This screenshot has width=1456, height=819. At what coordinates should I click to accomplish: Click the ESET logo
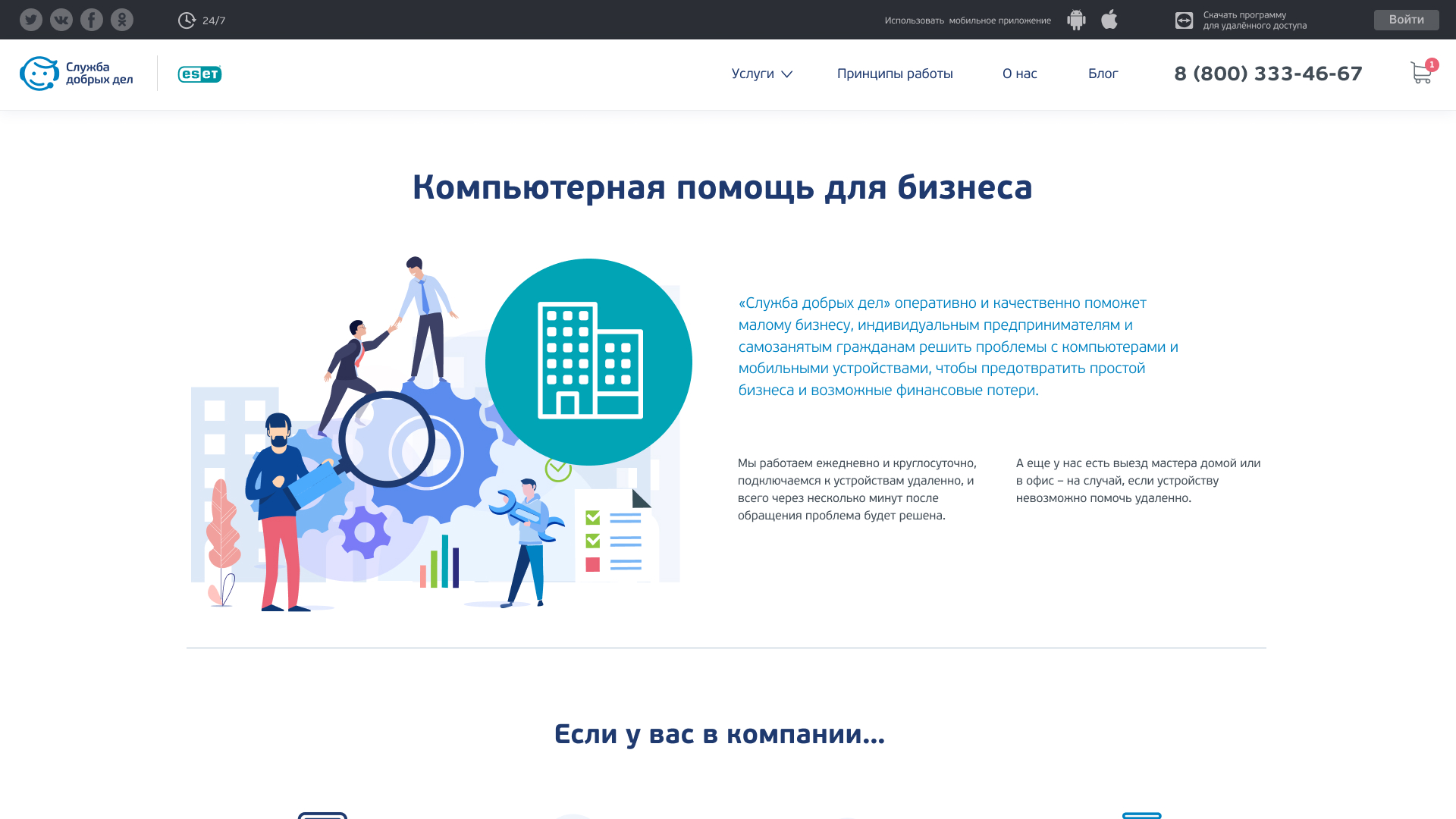(199, 74)
